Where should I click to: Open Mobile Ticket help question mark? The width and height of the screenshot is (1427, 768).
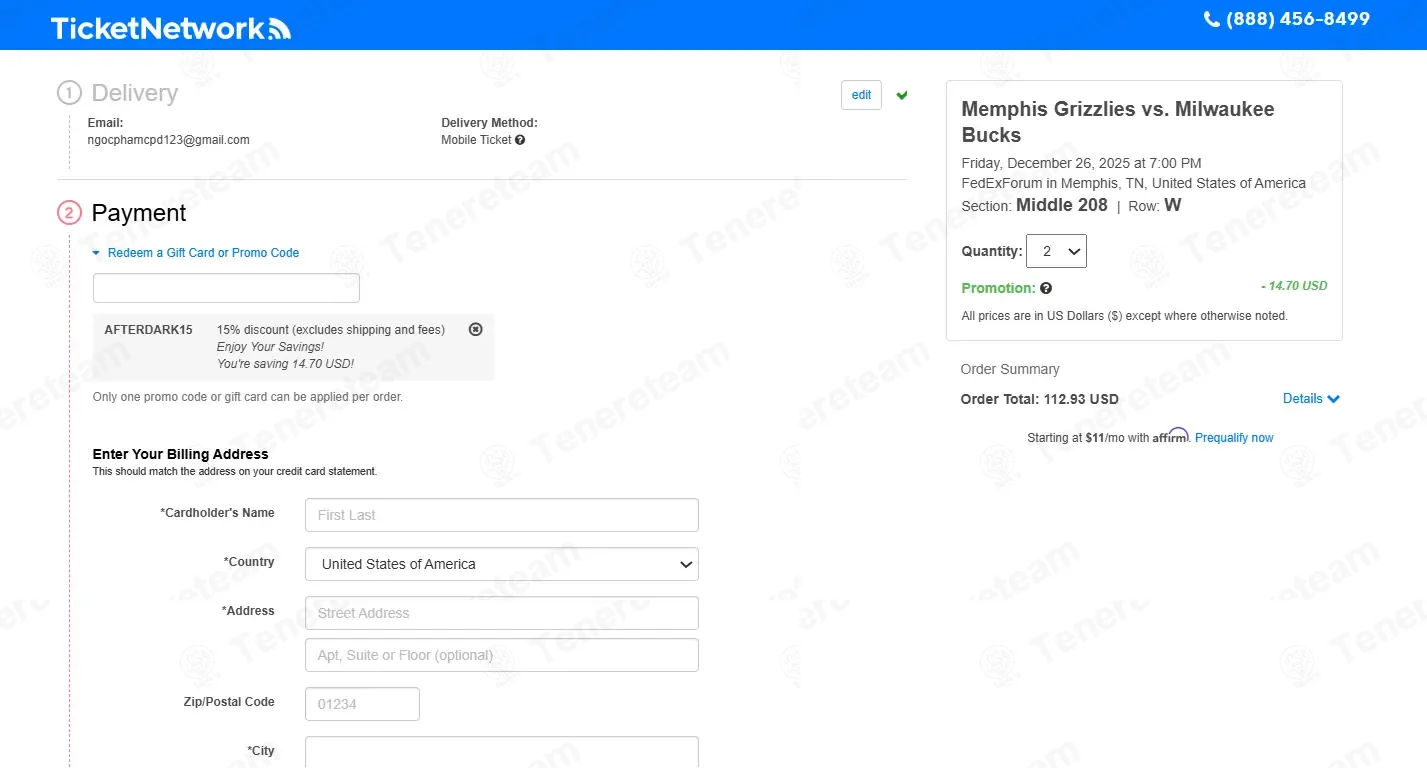tap(520, 140)
